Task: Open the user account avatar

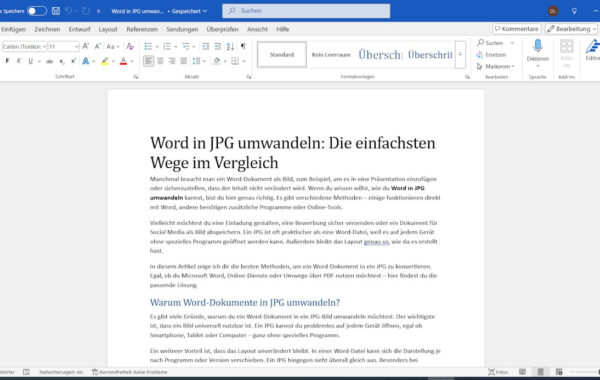Action: tap(553, 11)
